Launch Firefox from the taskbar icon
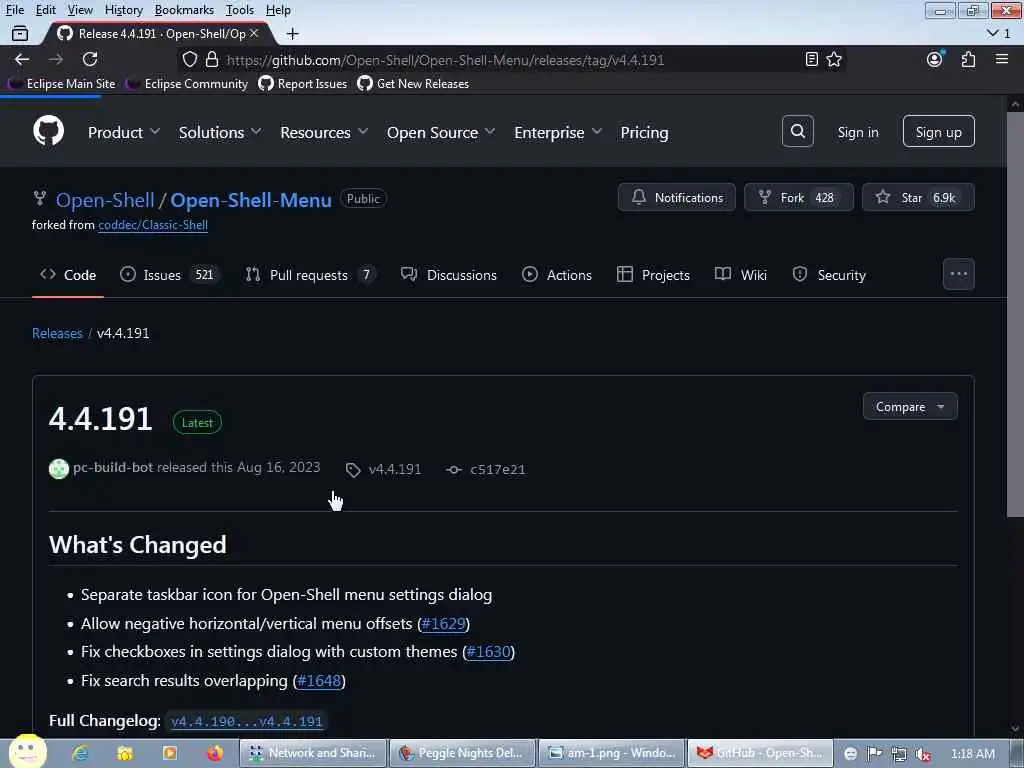 tap(215, 753)
